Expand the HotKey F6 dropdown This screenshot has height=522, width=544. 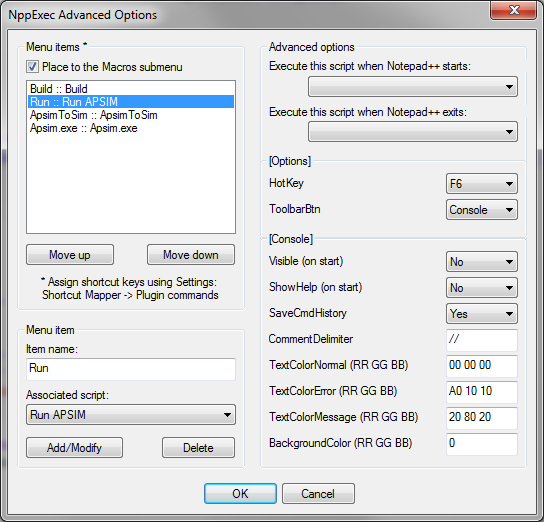(x=482, y=183)
